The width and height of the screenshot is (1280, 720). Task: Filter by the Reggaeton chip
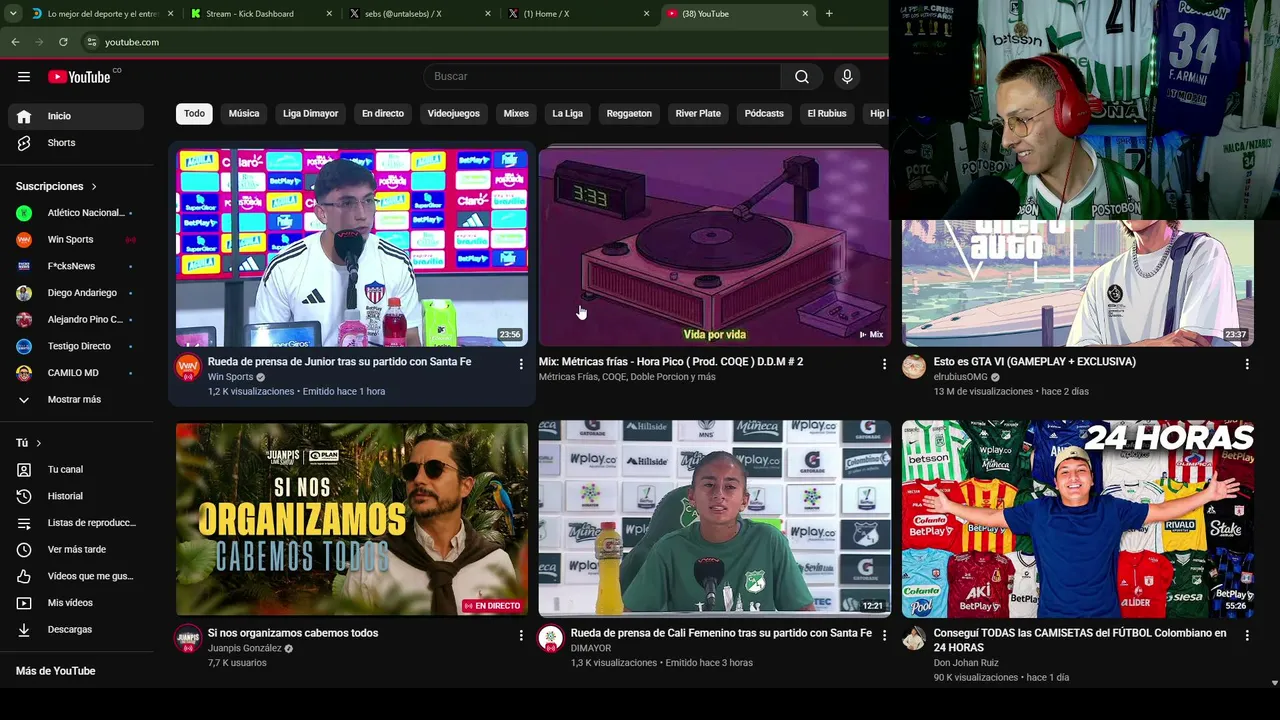(x=629, y=114)
